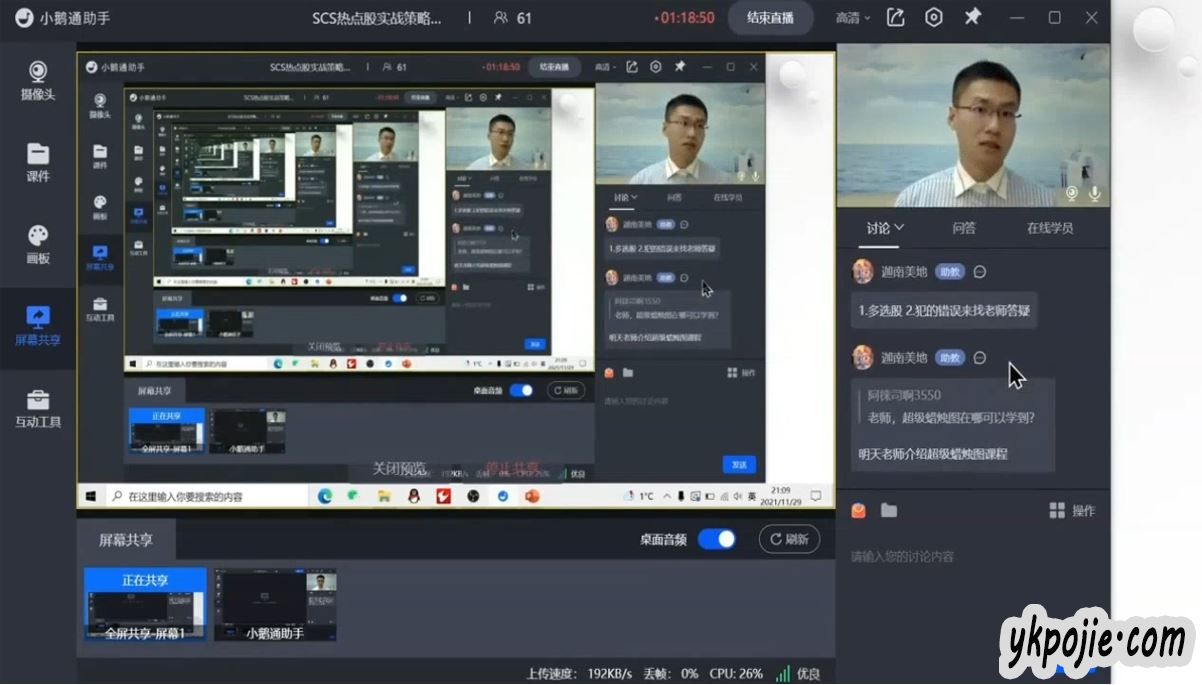Open 互动工具 interactive tools in main sidebar
This screenshot has height=685, width=1202.
pyautogui.click(x=38, y=408)
